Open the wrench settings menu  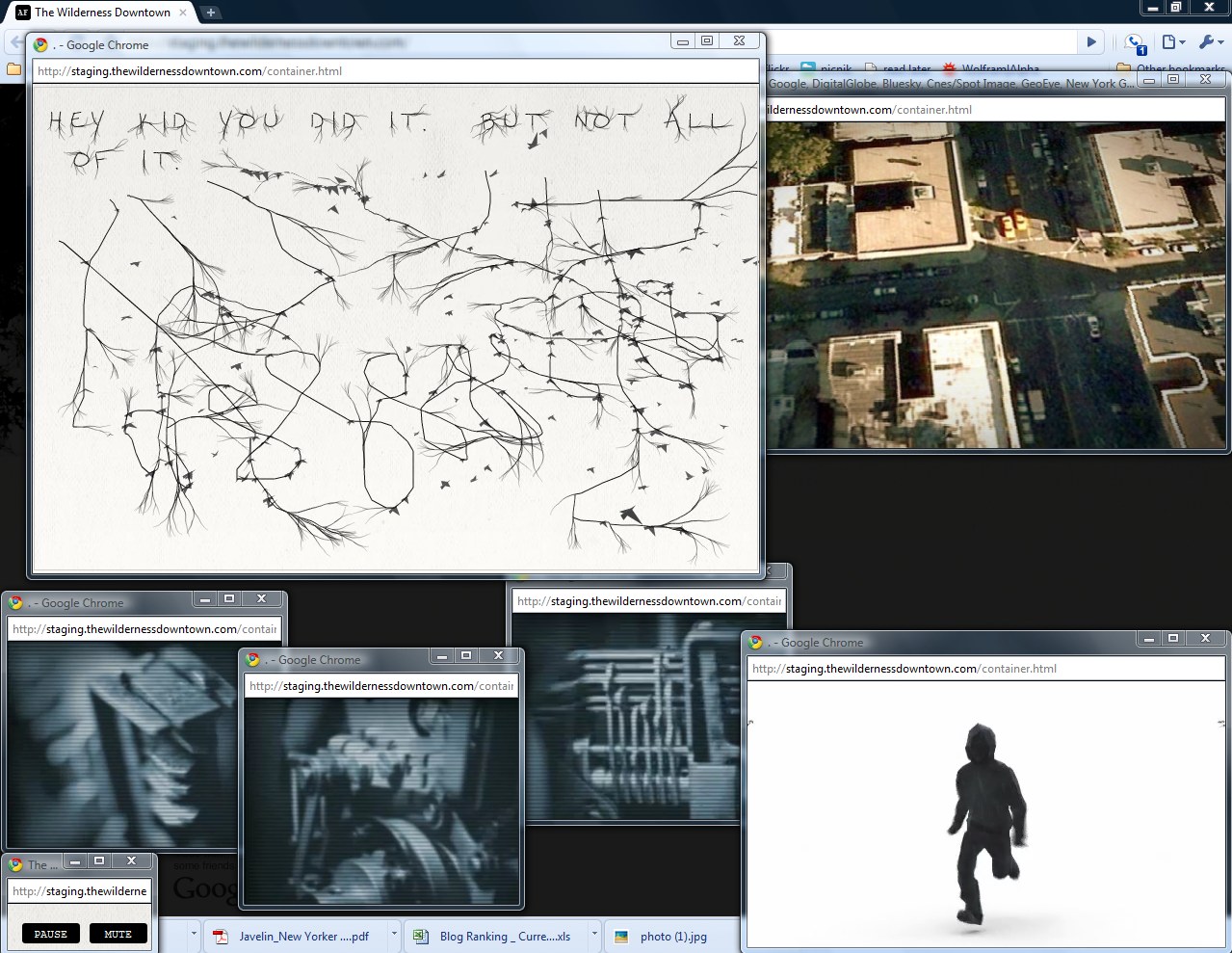(x=1210, y=42)
